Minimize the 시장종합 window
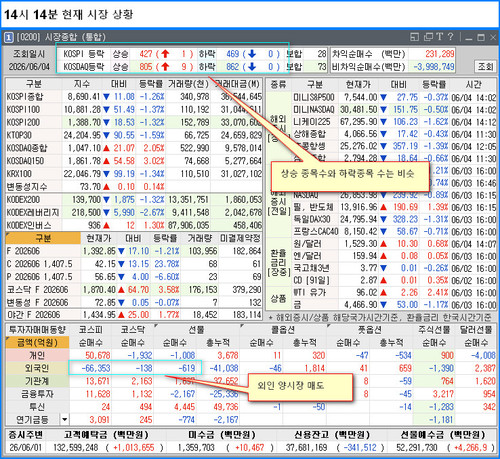This screenshot has height=459, width=500. (469, 38)
